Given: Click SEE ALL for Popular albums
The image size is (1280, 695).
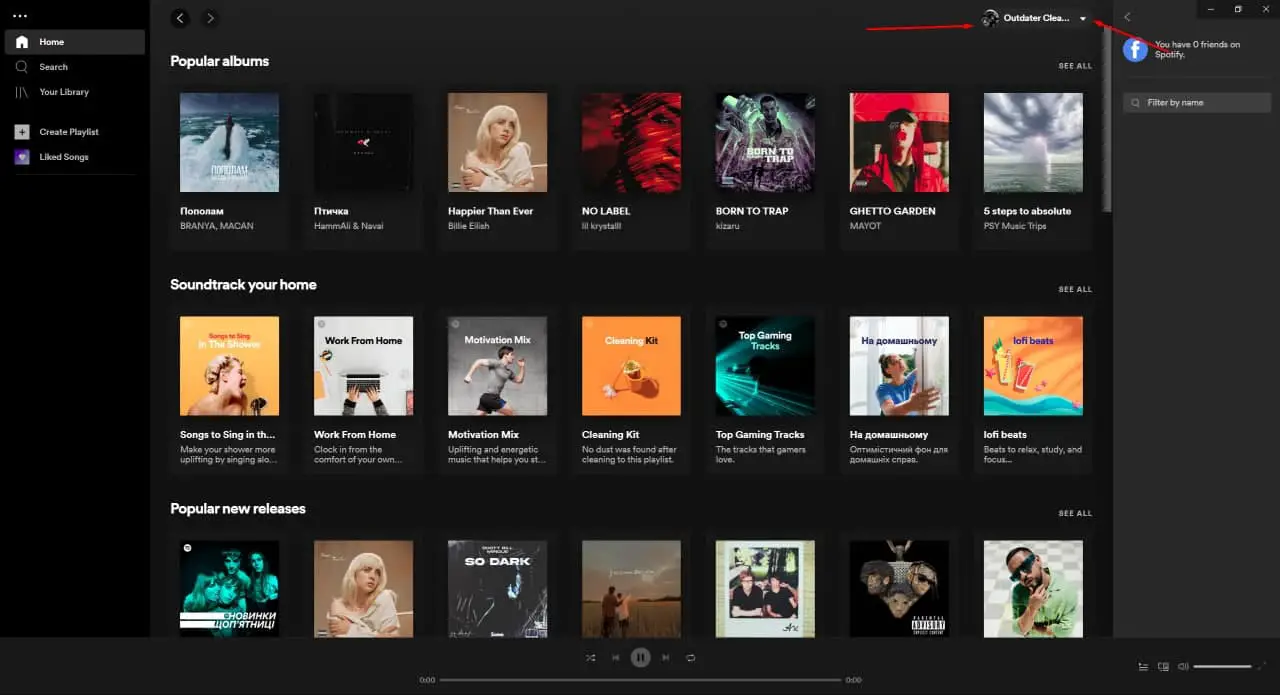Looking at the screenshot, I should click(x=1075, y=65).
